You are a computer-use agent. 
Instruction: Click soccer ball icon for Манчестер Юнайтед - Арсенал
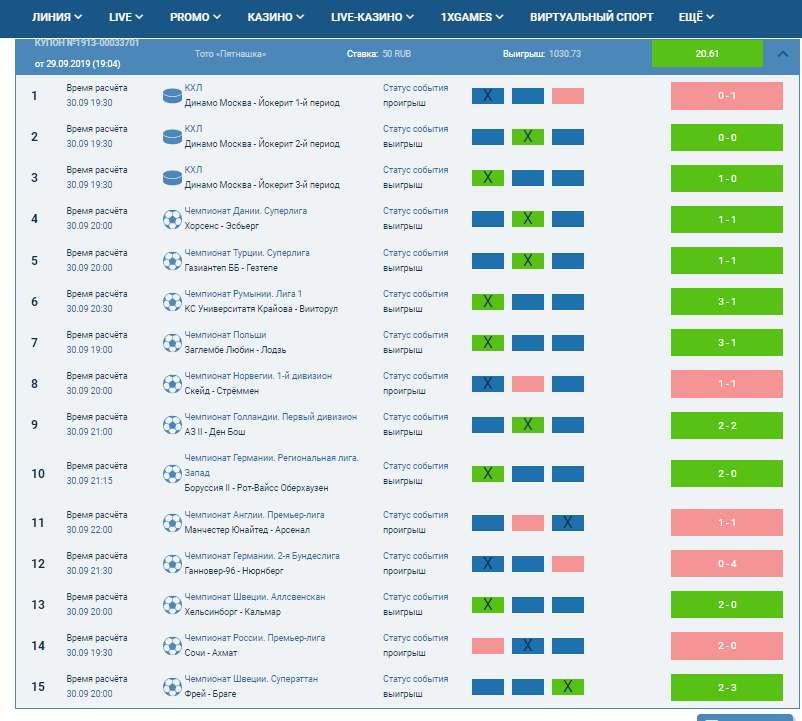coord(170,522)
